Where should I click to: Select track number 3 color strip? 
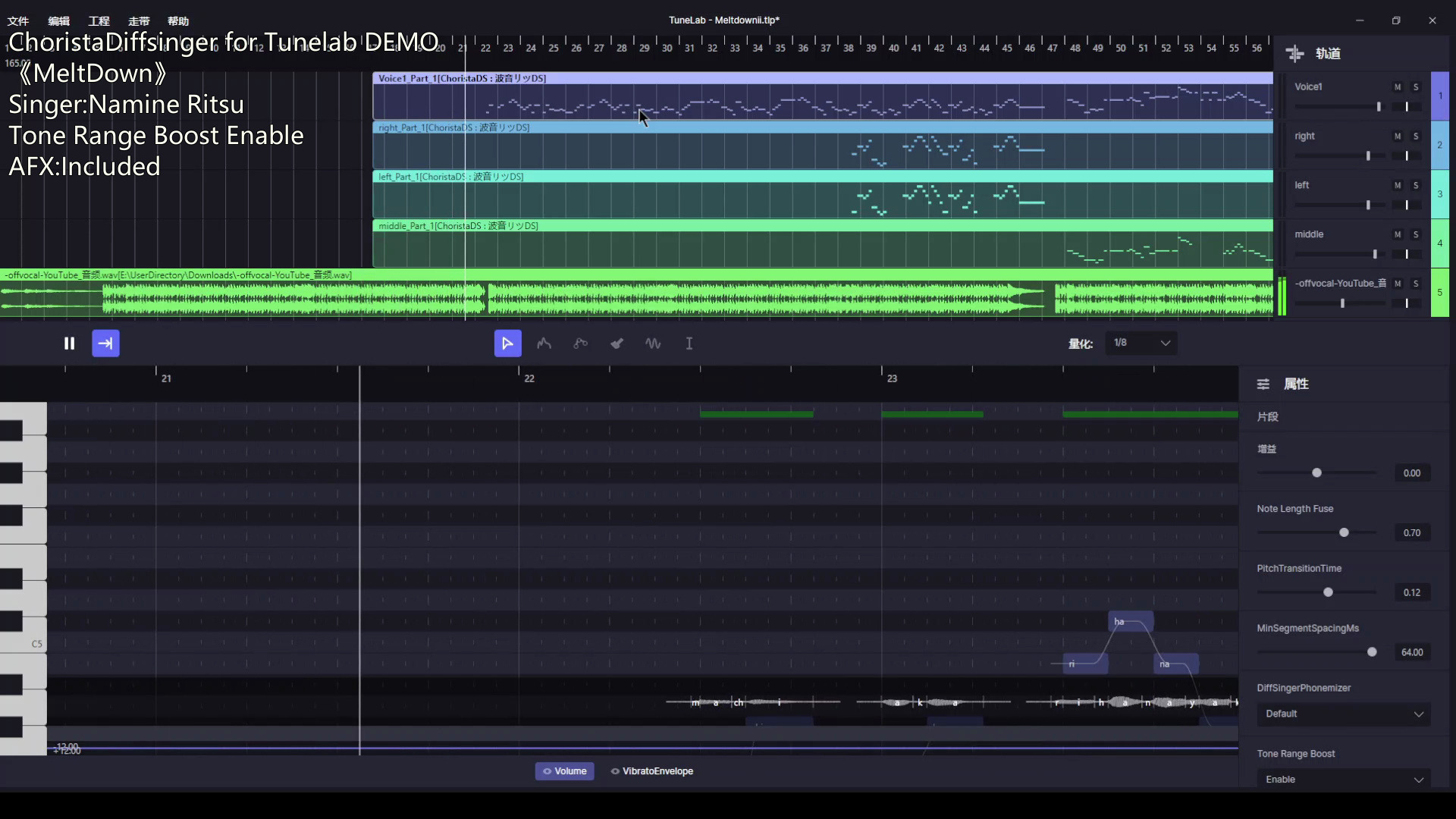tap(1439, 194)
